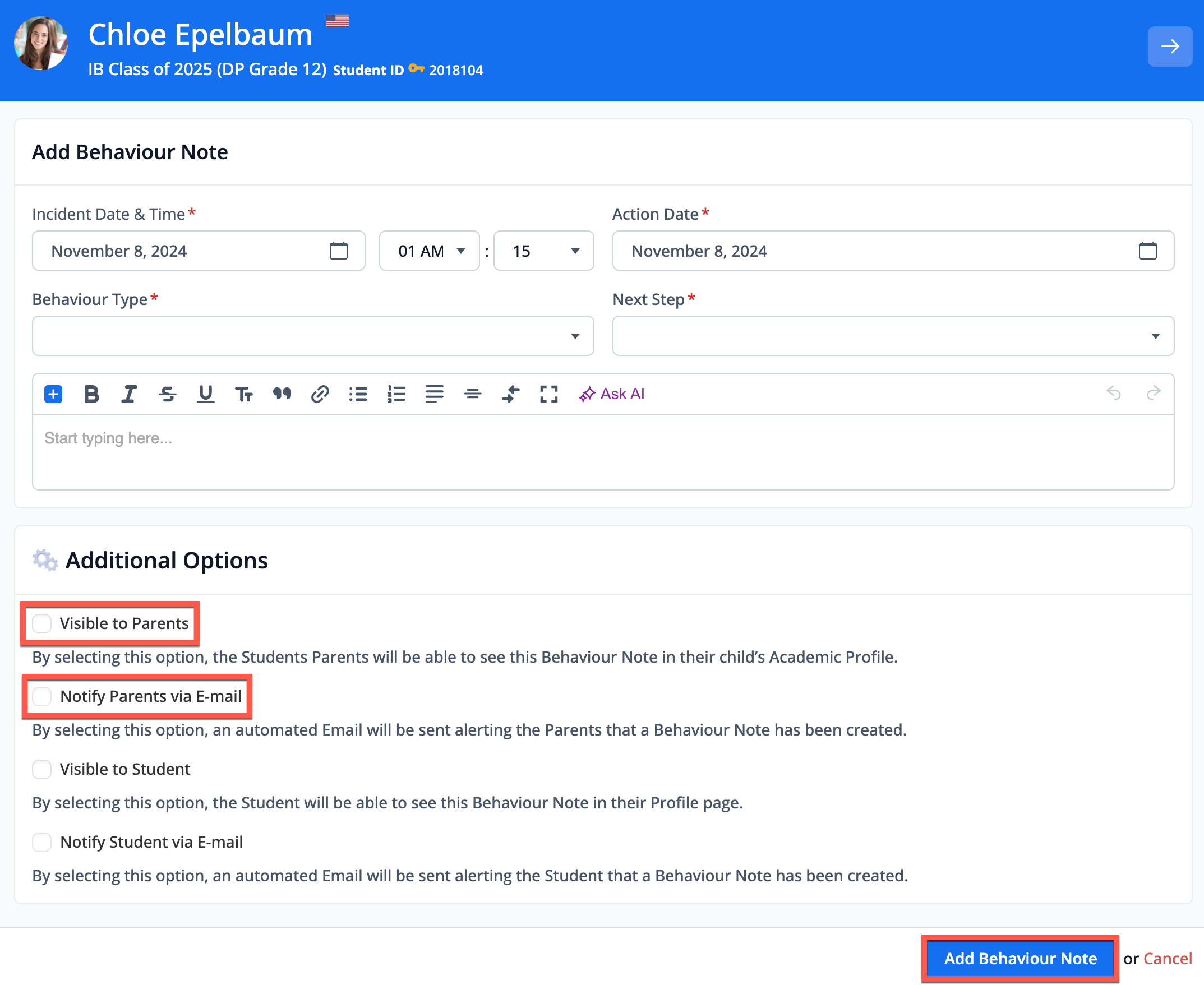Insert a numbered list
This screenshot has width=1204, height=985.
click(396, 394)
